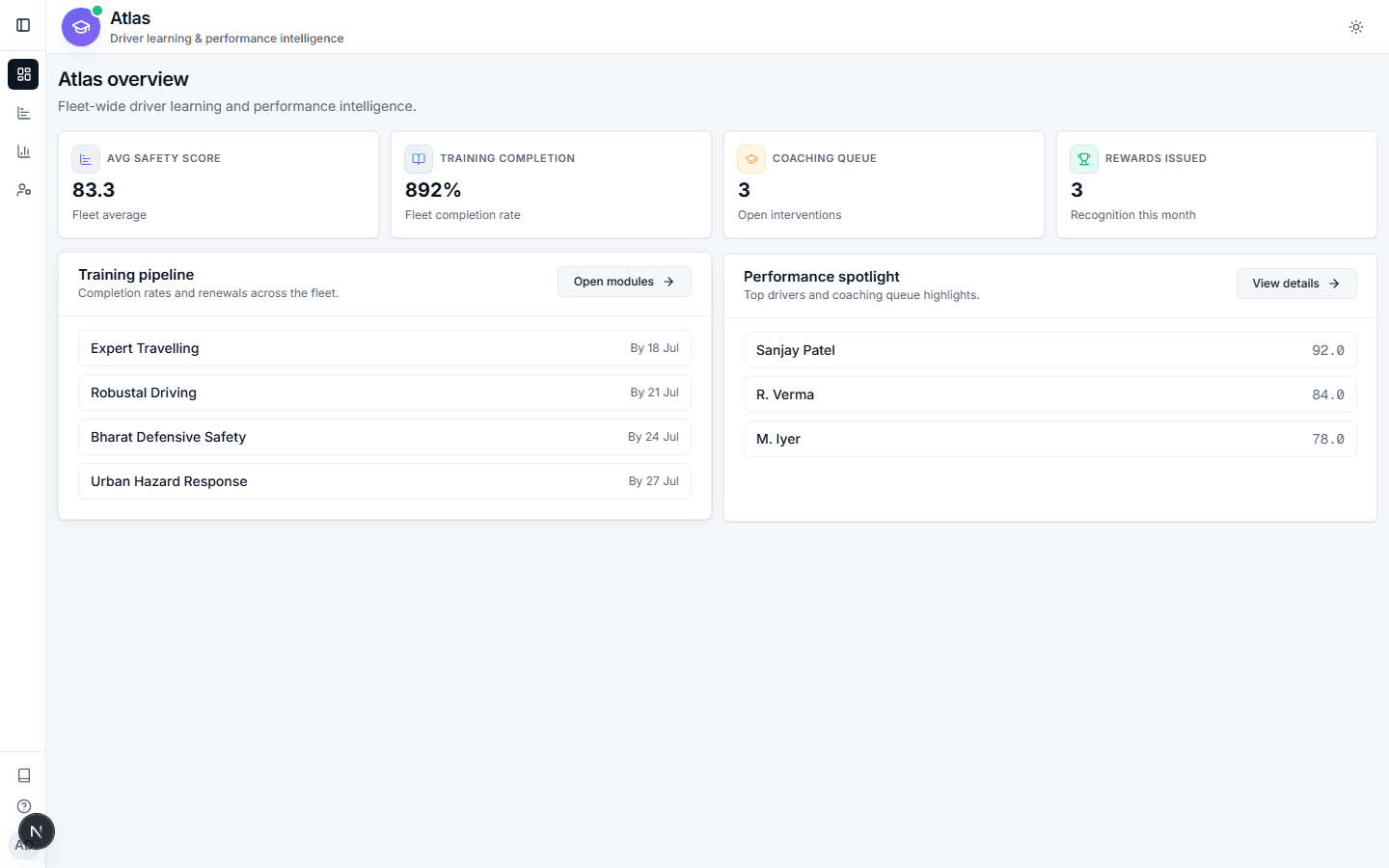The image size is (1389, 868).
Task: Select the Expert Travelling training row
Action: click(385, 348)
